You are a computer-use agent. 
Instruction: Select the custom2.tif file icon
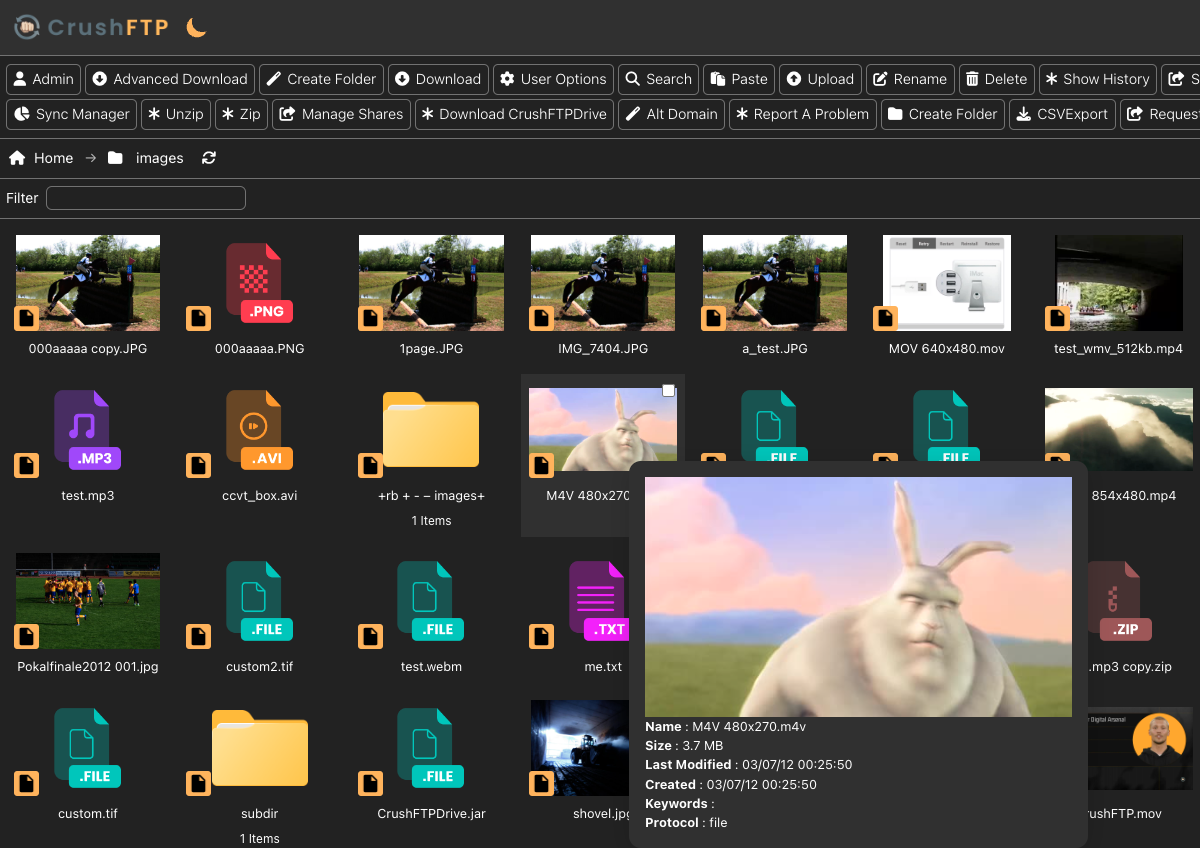(260, 601)
